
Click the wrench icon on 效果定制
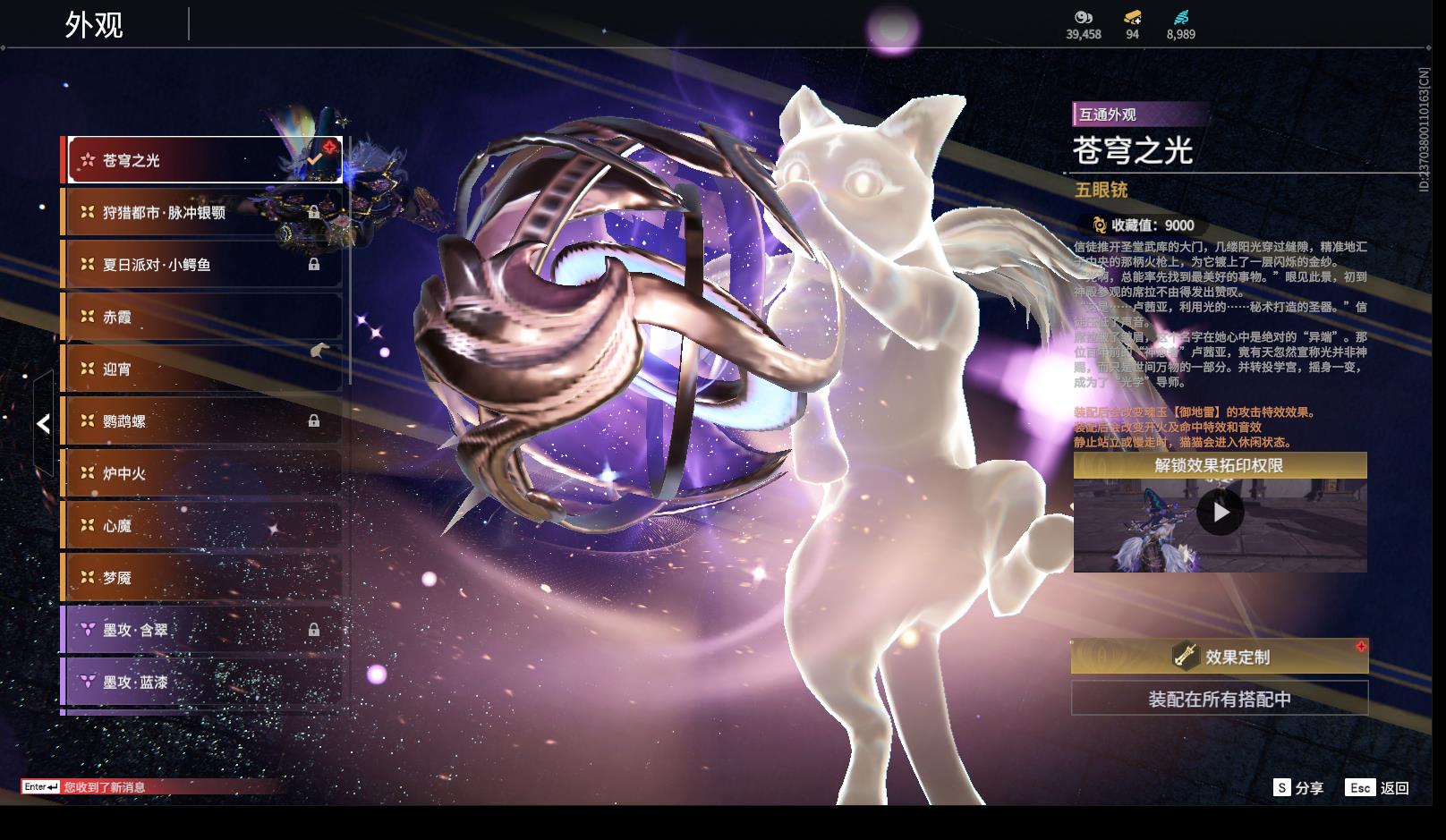[1186, 657]
